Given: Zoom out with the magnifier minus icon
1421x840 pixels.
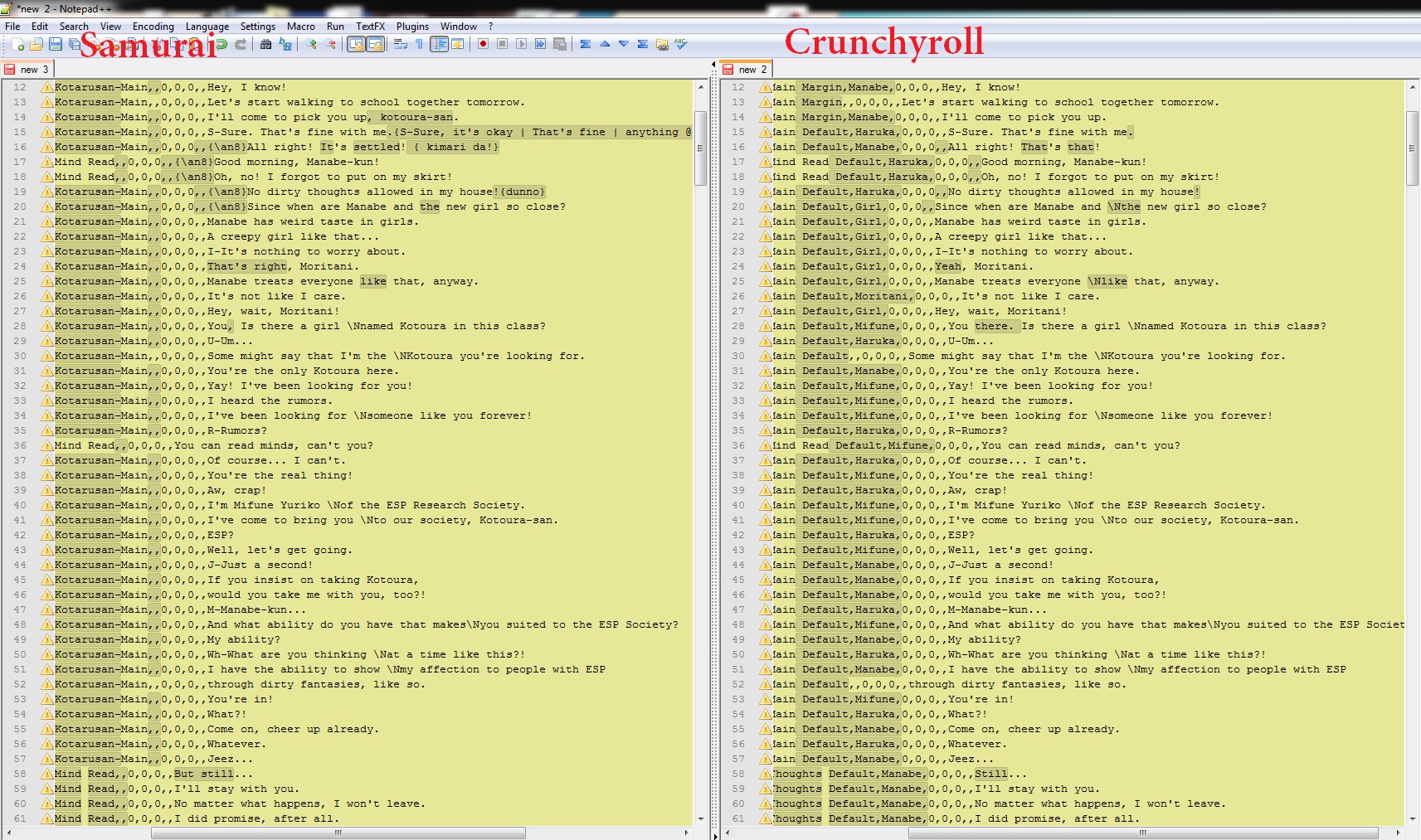Looking at the screenshot, I should (x=329, y=44).
